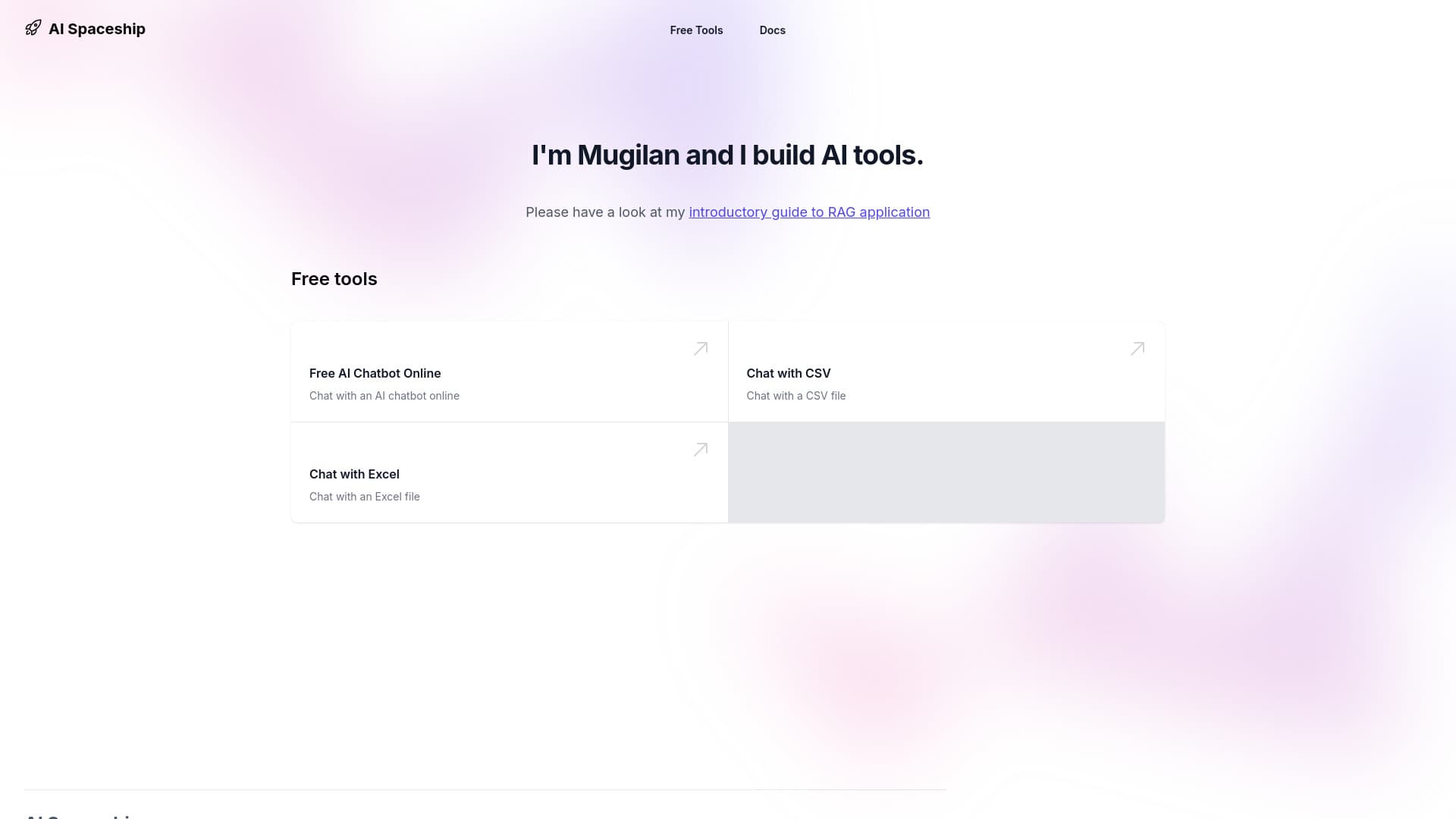Click the footer divider line

pos(485,789)
